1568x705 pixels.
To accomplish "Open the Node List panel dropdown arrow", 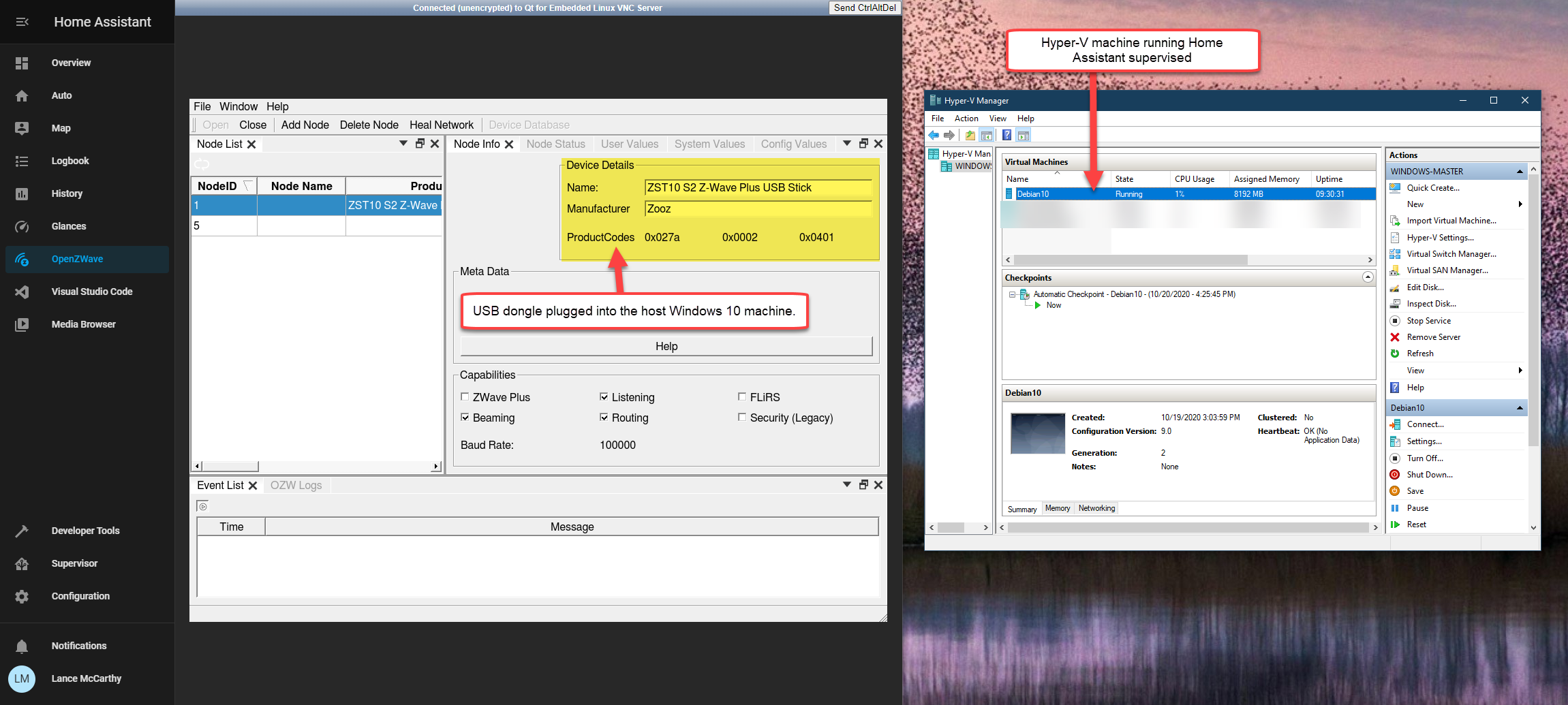I will click(x=403, y=144).
